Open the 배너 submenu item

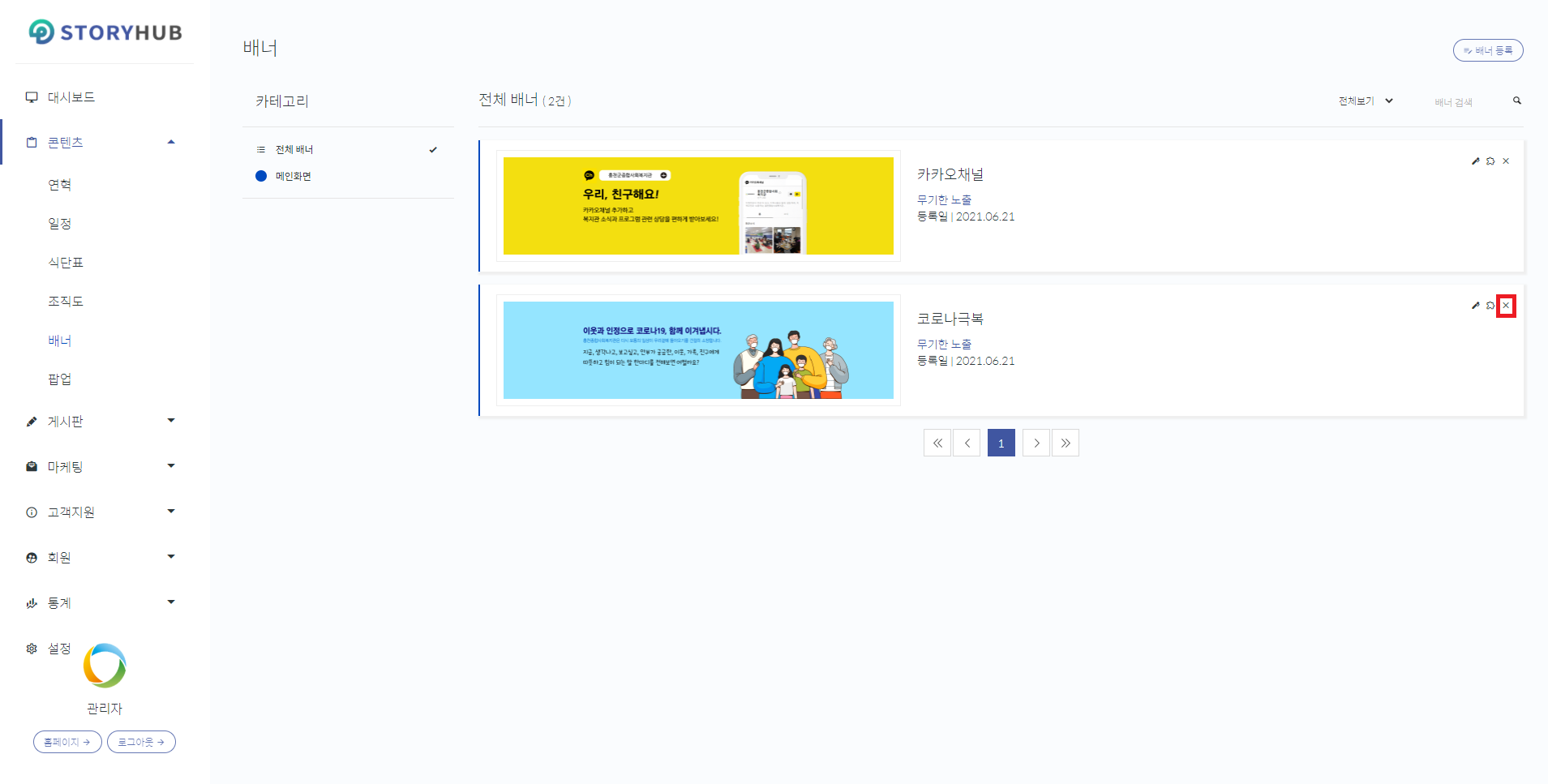(60, 341)
